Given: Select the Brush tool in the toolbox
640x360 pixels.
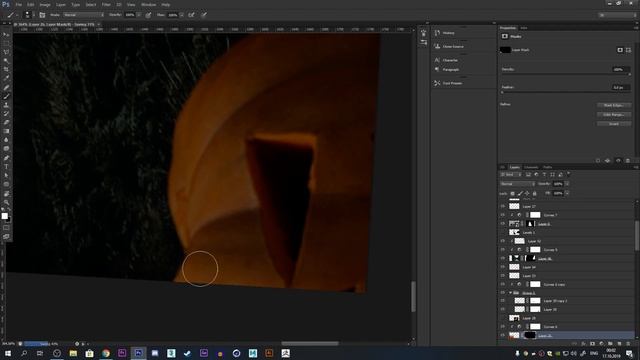Looking at the screenshot, I should pos(6,96).
